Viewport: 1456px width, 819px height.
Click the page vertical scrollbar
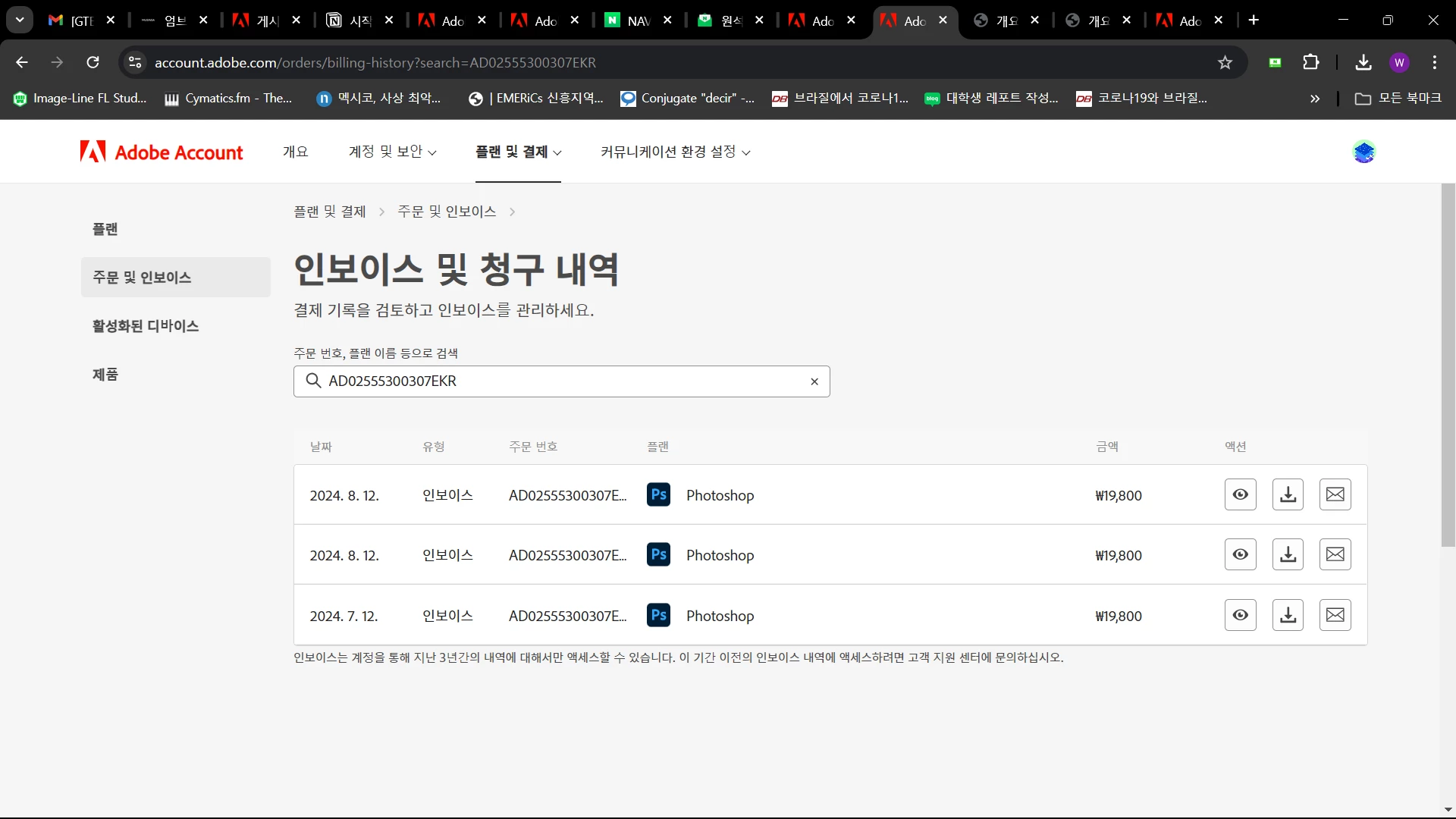pos(1448,364)
